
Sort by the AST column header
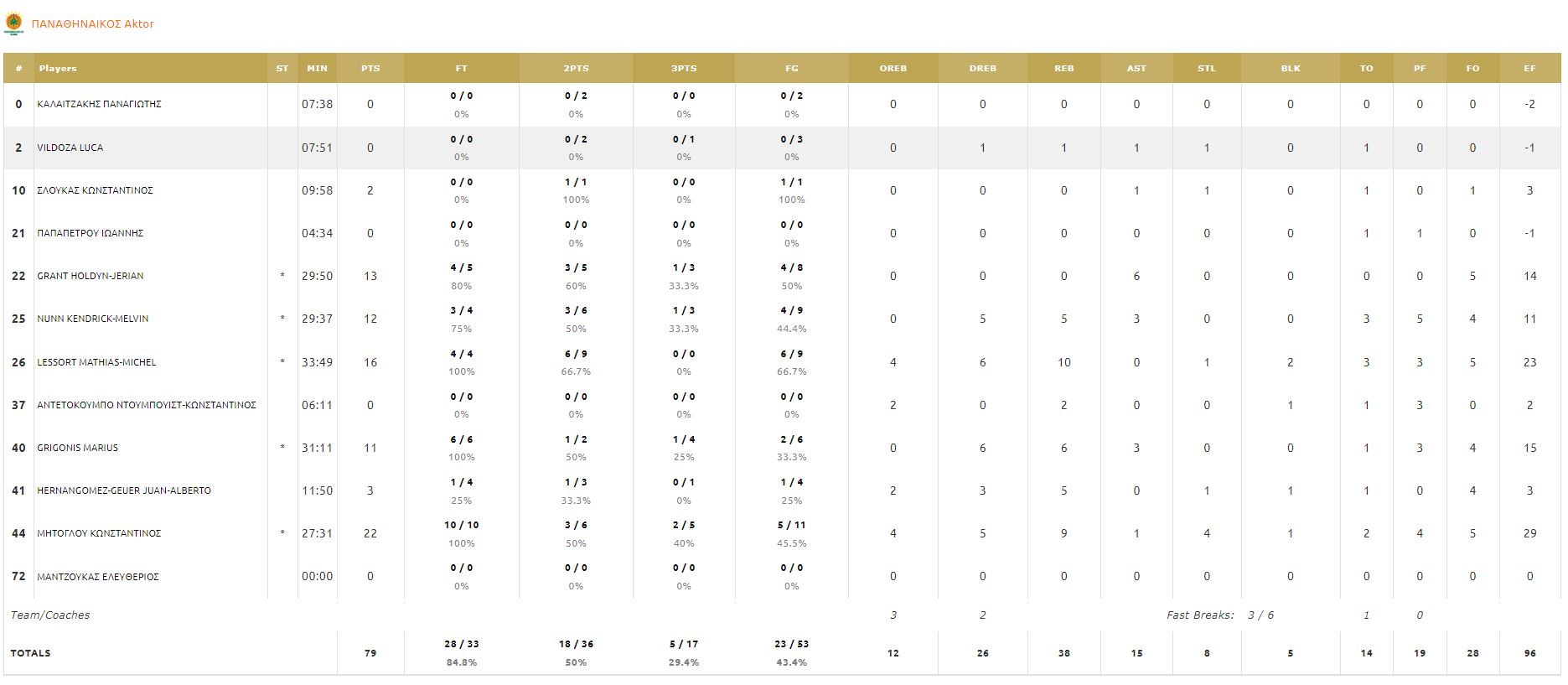click(x=1136, y=69)
